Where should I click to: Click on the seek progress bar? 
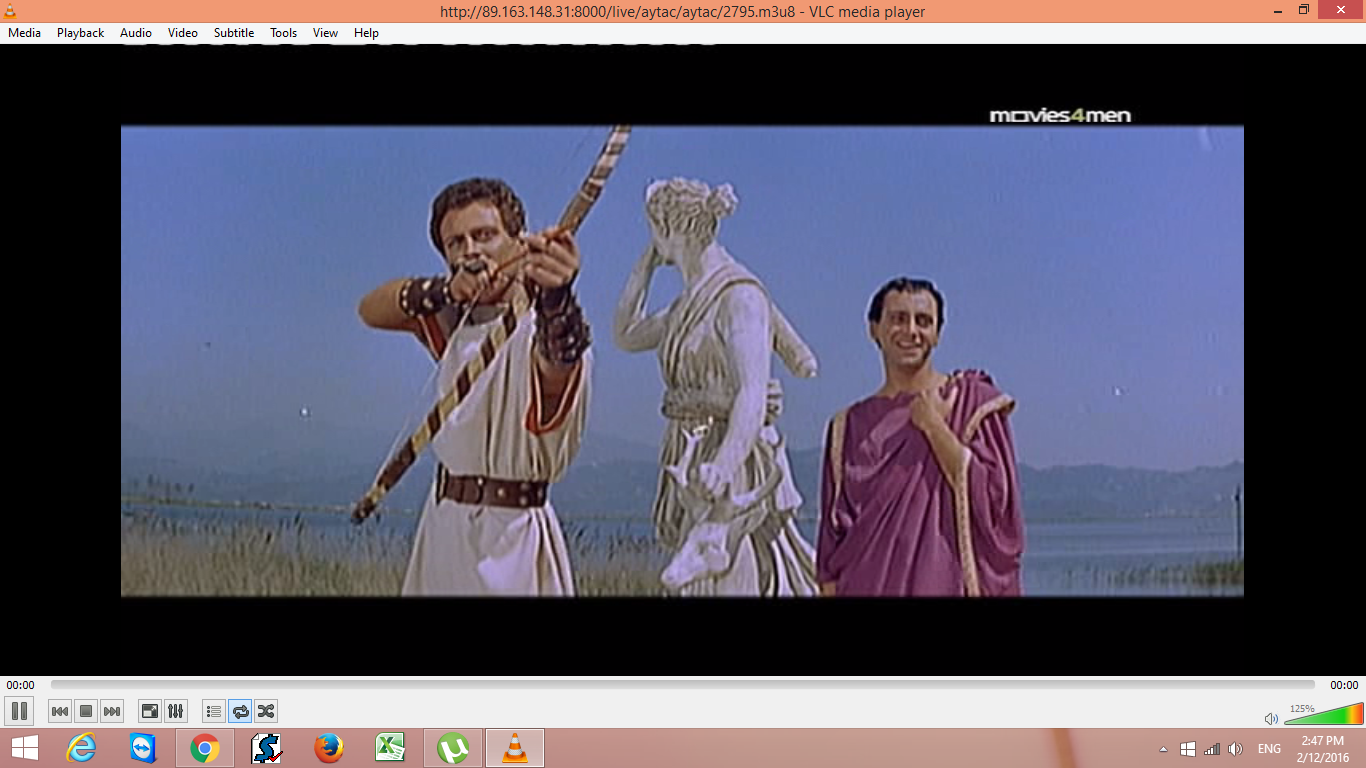[683, 685]
